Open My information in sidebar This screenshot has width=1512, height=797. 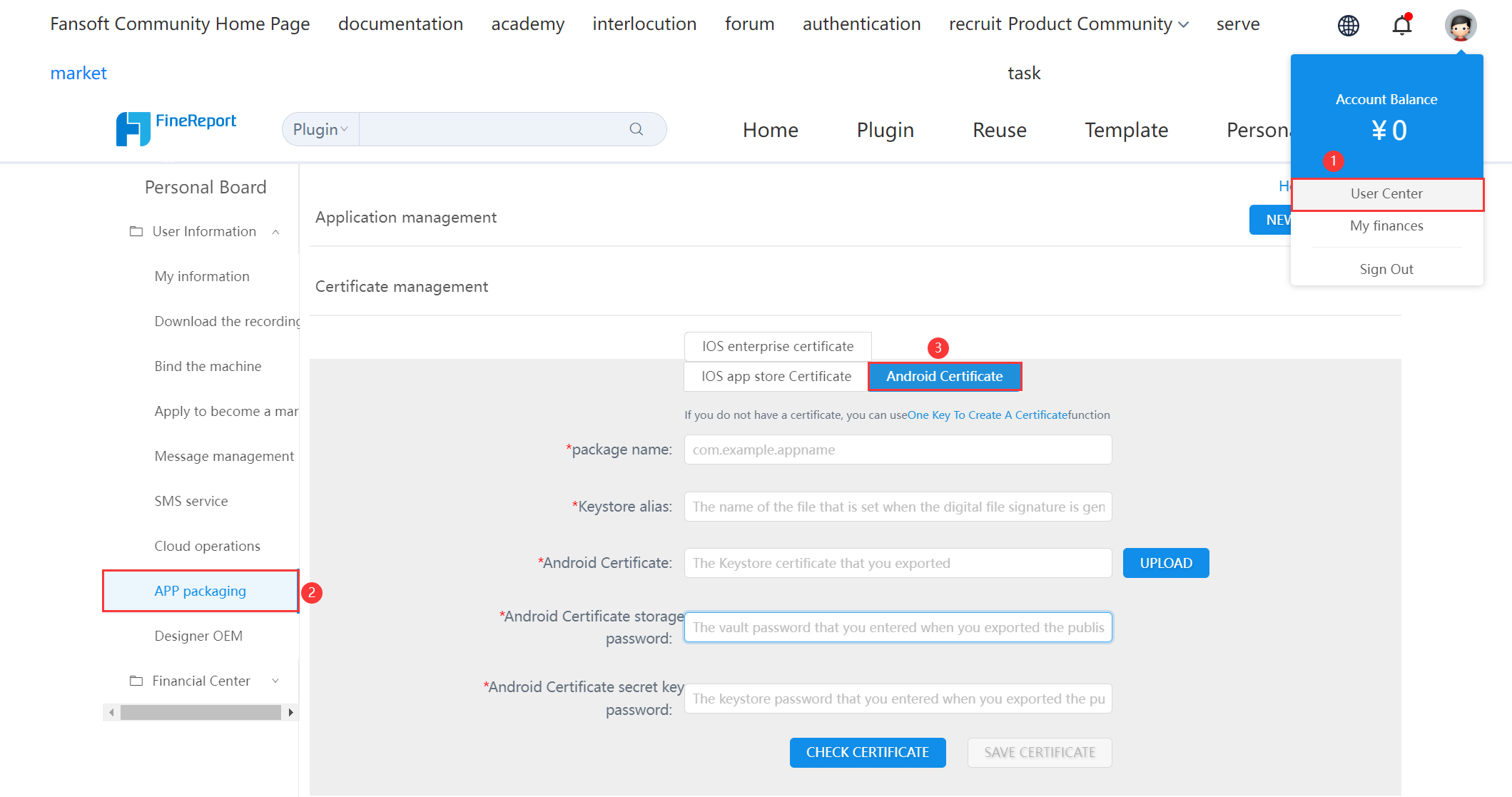pyautogui.click(x=202, y=276)
